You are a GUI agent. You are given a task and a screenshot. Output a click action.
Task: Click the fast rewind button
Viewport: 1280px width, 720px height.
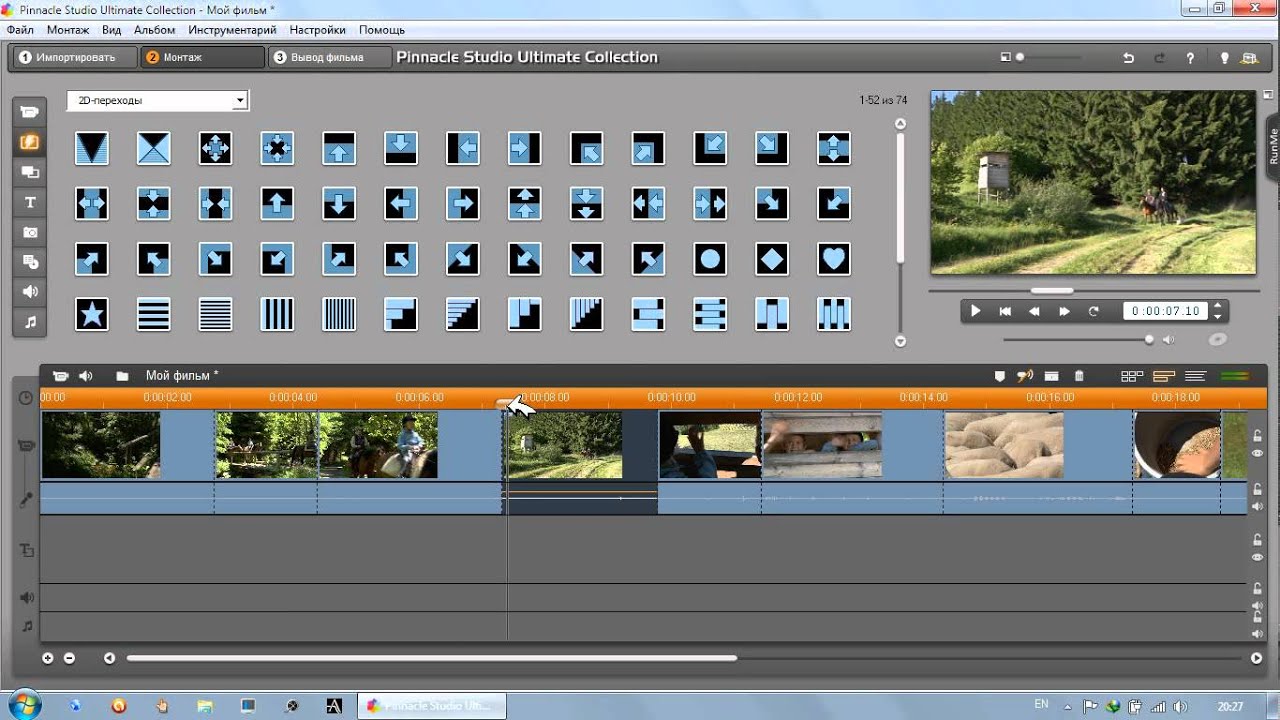click(1034, 311)
